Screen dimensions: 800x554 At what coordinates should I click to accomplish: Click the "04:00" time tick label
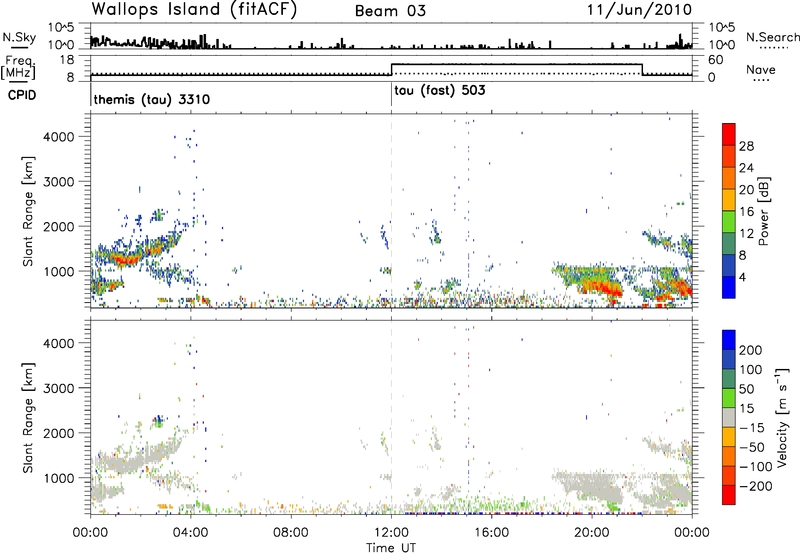click(x=190, y=533)
